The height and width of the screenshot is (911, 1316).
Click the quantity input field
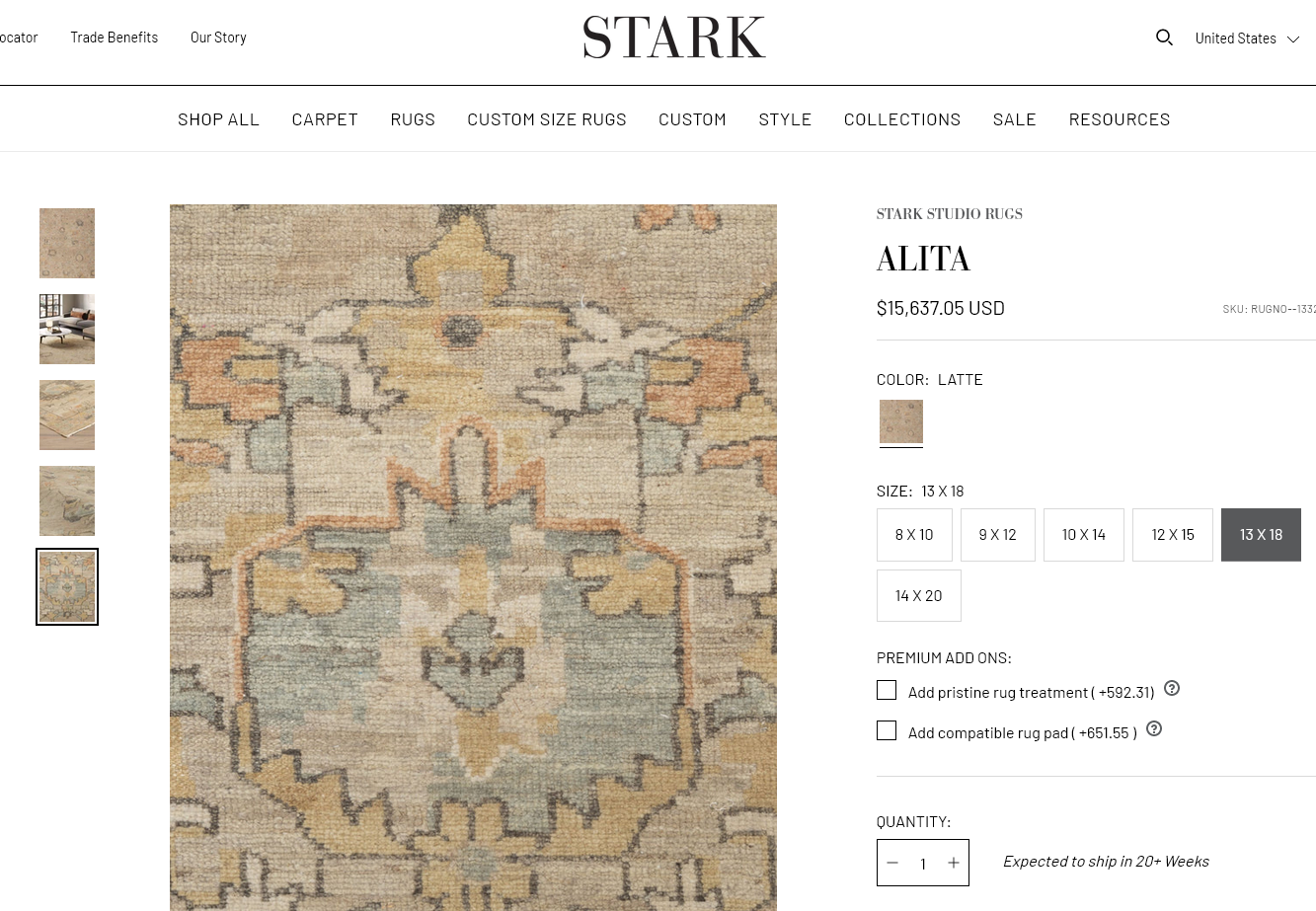tap(923, 863)
